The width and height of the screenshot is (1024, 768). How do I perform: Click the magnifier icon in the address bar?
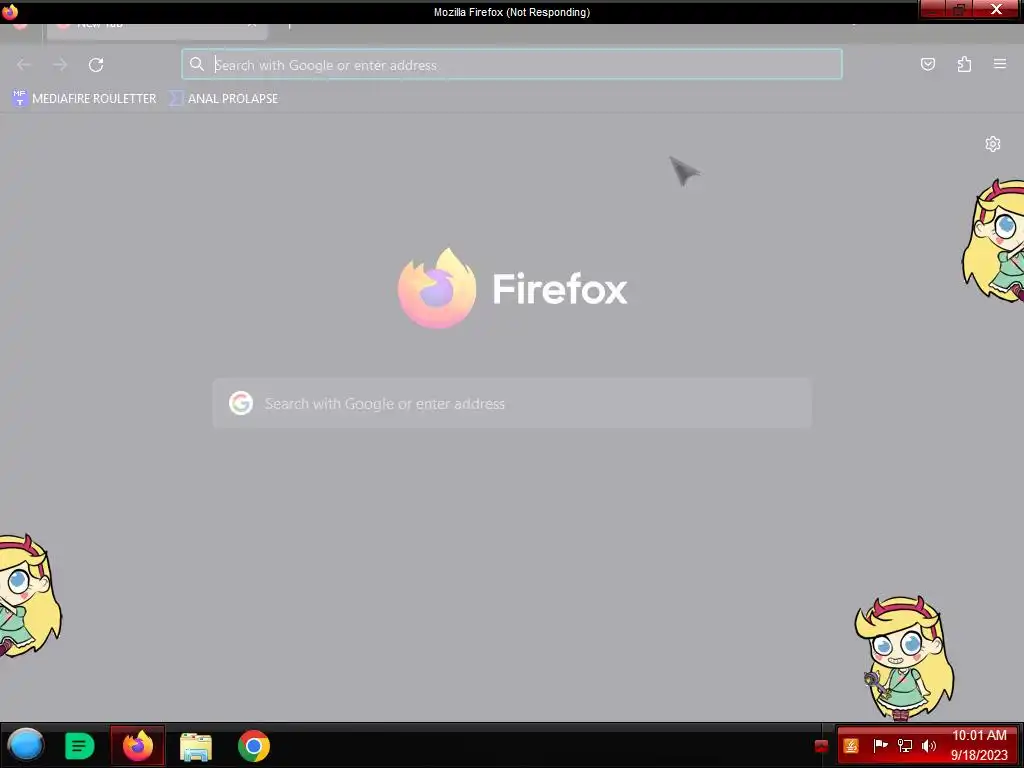point(197,64)
